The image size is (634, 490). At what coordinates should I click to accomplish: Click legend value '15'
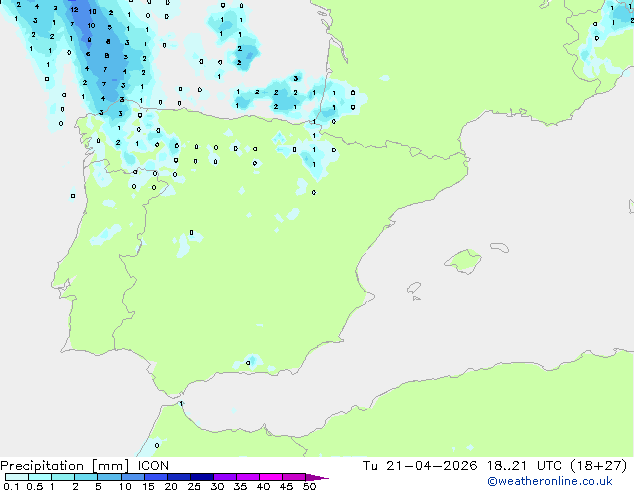click(148, 486)
